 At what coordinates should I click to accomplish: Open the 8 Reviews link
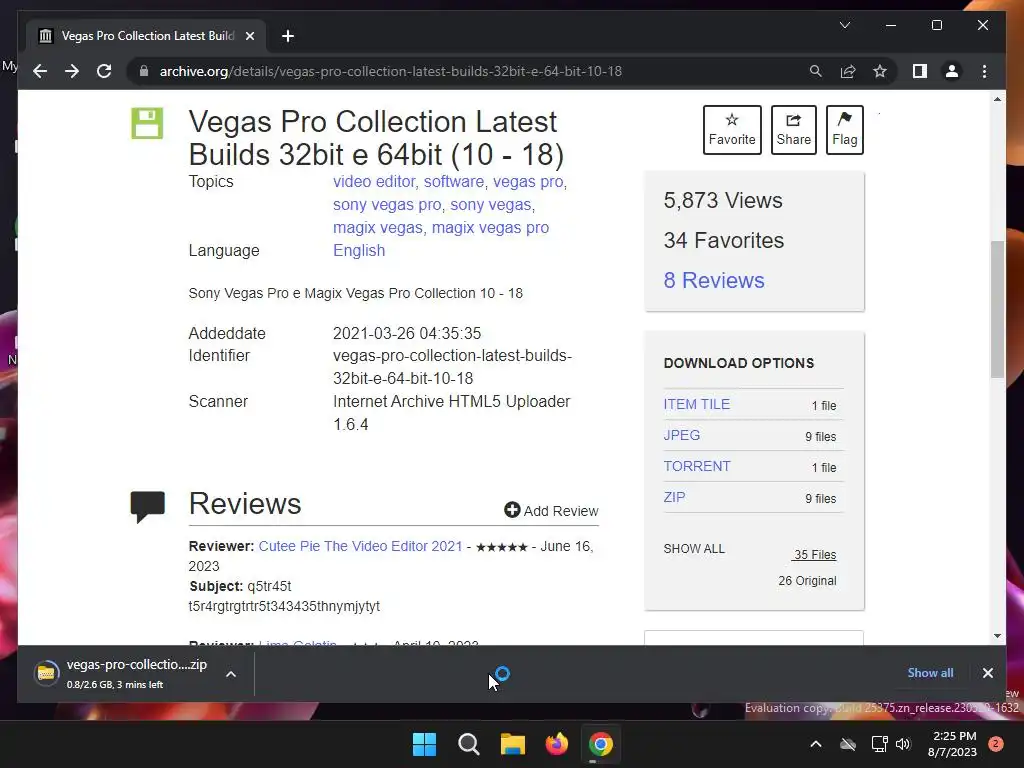coord(714,280)
